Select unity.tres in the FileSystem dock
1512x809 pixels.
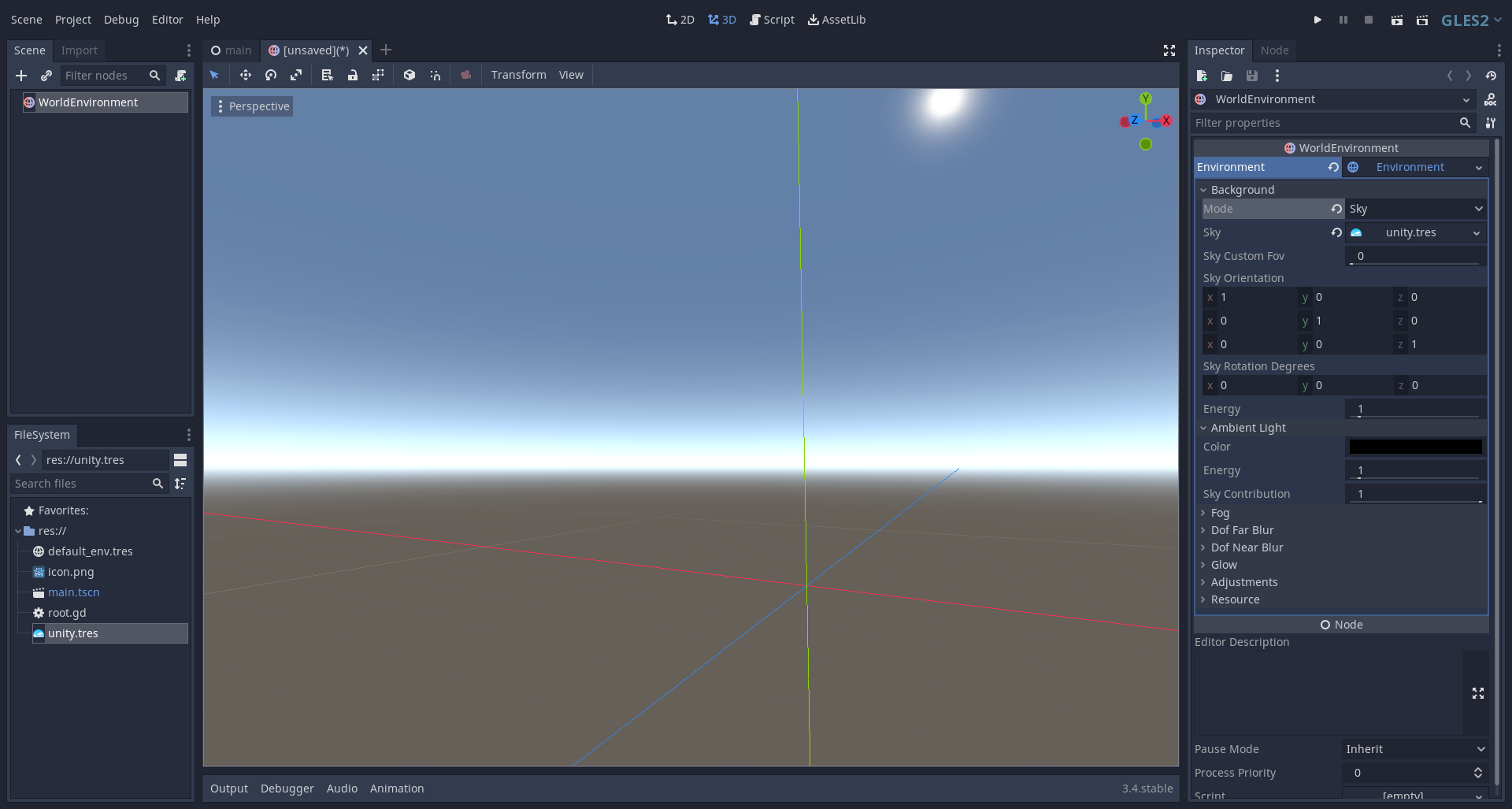74,633
